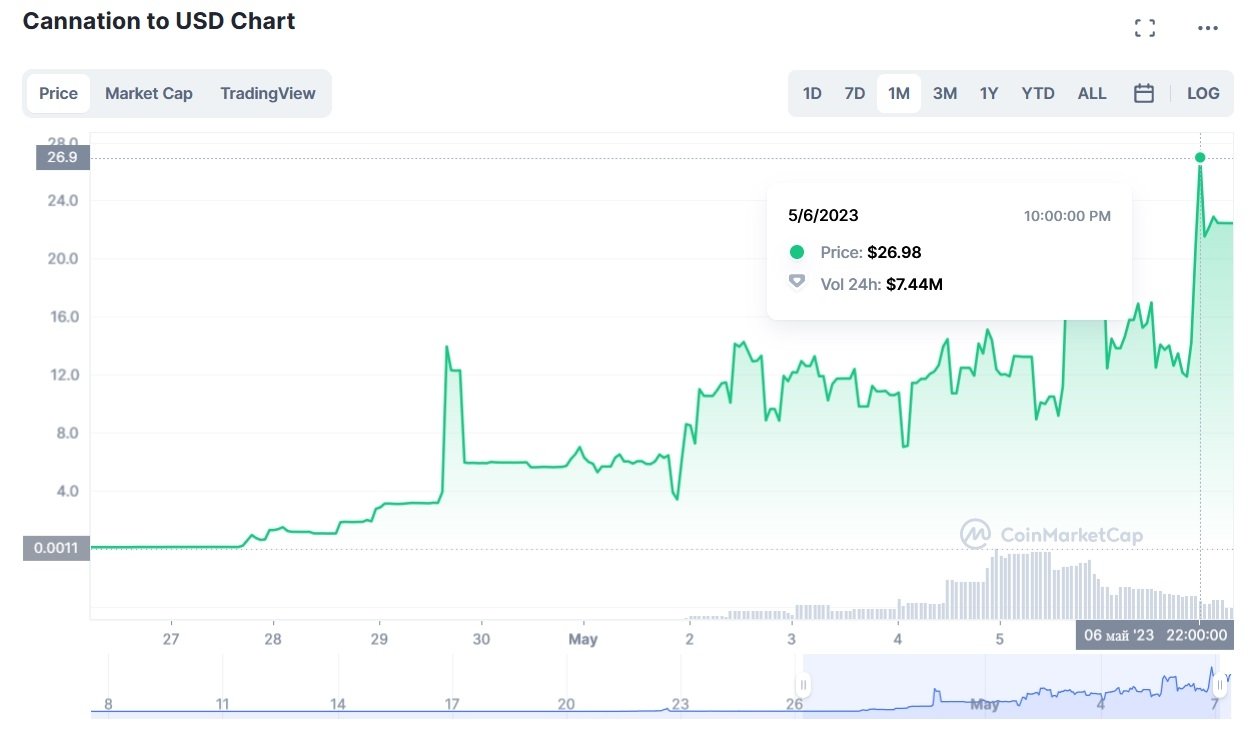
Task: Click the 24.0 label on the price axis
Action: click(x=62, y=200)
